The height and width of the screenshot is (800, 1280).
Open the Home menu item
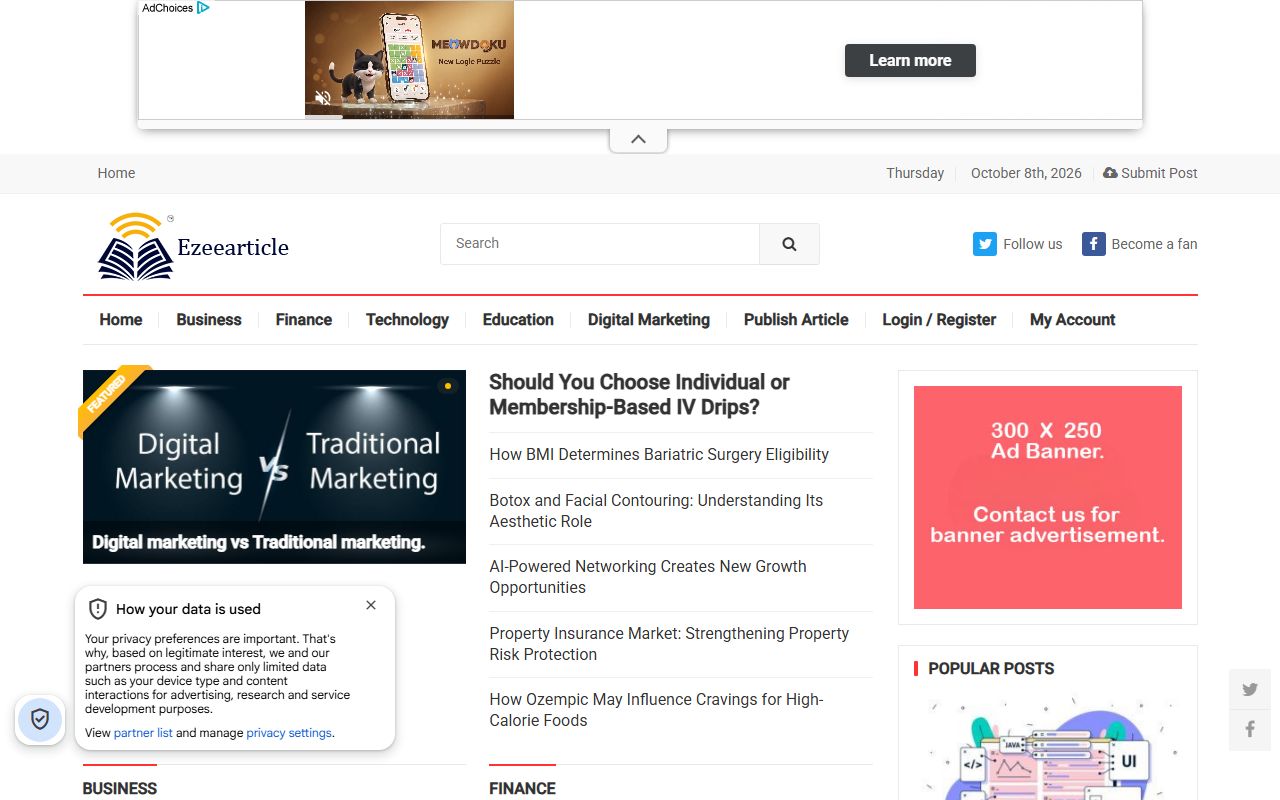point(121,320)
